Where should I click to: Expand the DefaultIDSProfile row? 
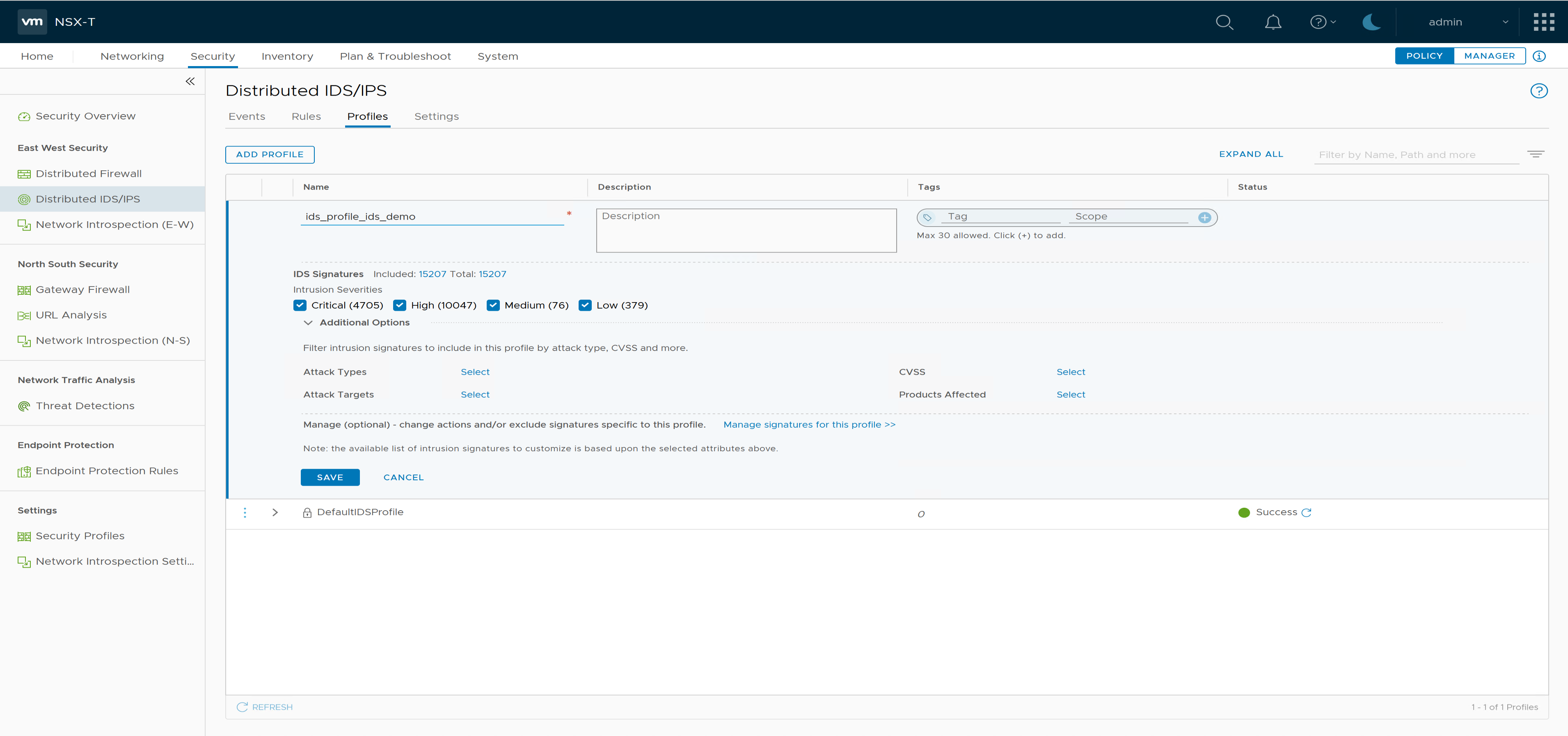coord(275,513)
